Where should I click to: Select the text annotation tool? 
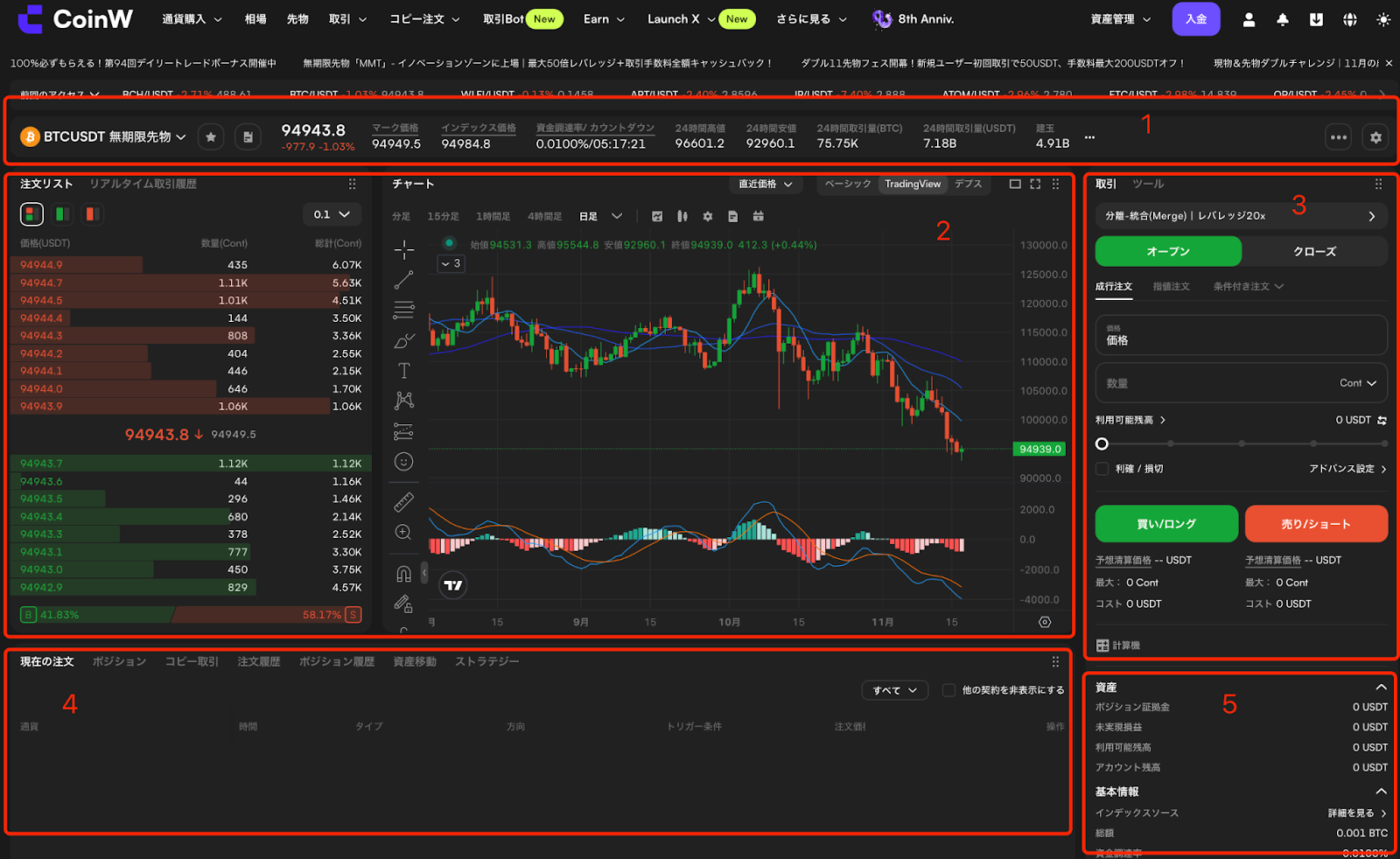(403, 371)
